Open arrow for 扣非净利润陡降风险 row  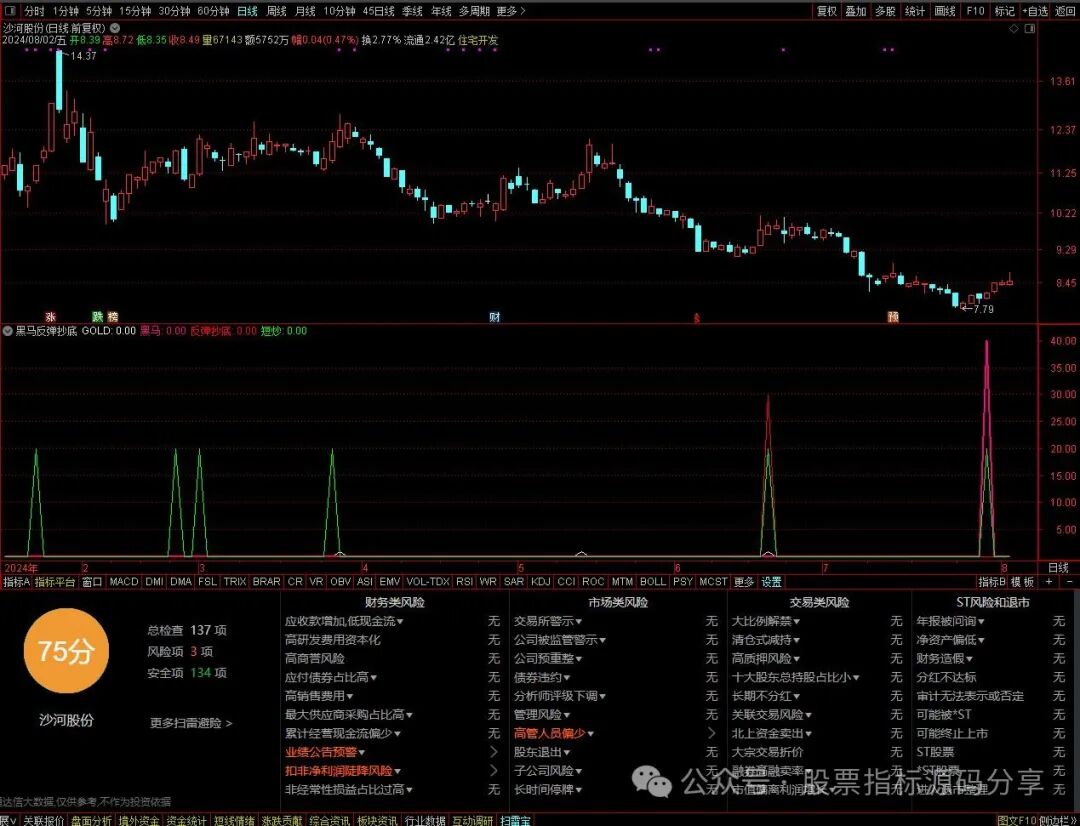click(x=493, y=770)
